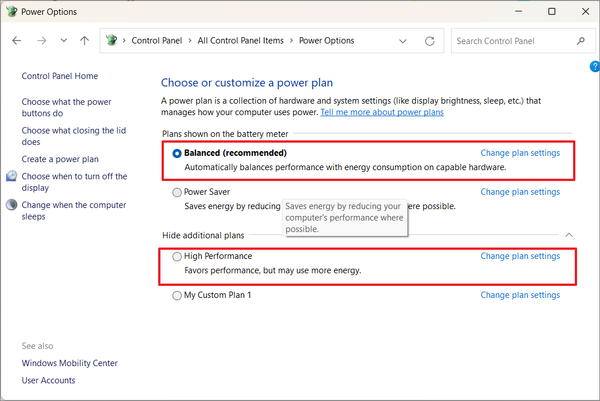Open Choose what the power buttons do

[66, 108]
